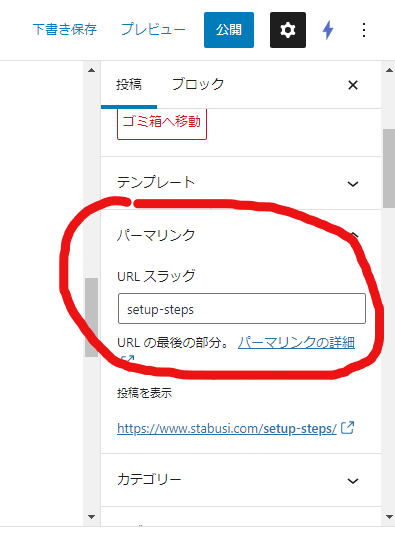
Task: Click external-link icon beside post URL
Action: tap(348, 428)
